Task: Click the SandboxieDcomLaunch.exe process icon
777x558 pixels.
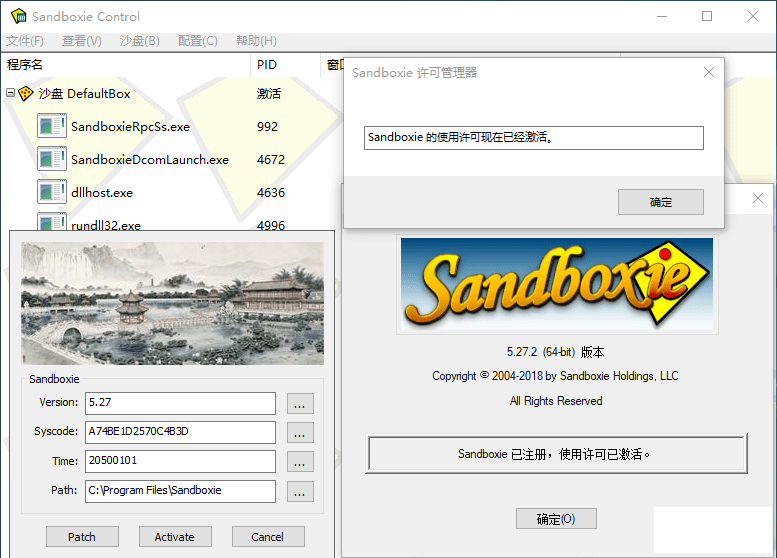Action: click(x=52, y=159)
